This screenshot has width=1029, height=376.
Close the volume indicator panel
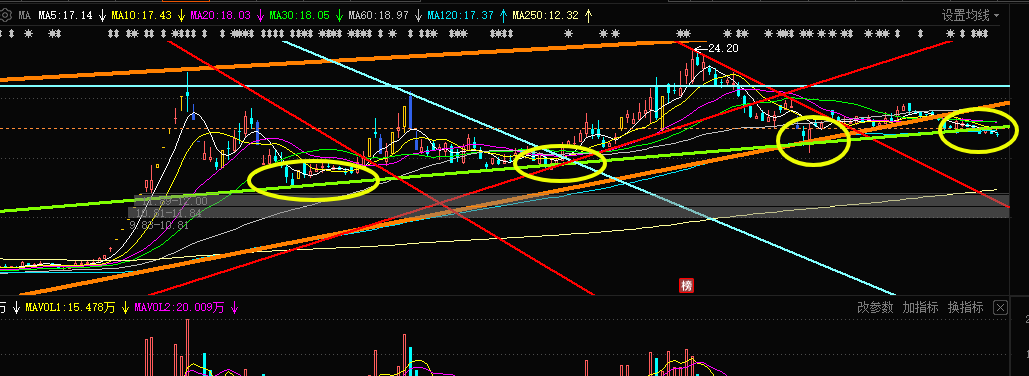tap(999, 307)
